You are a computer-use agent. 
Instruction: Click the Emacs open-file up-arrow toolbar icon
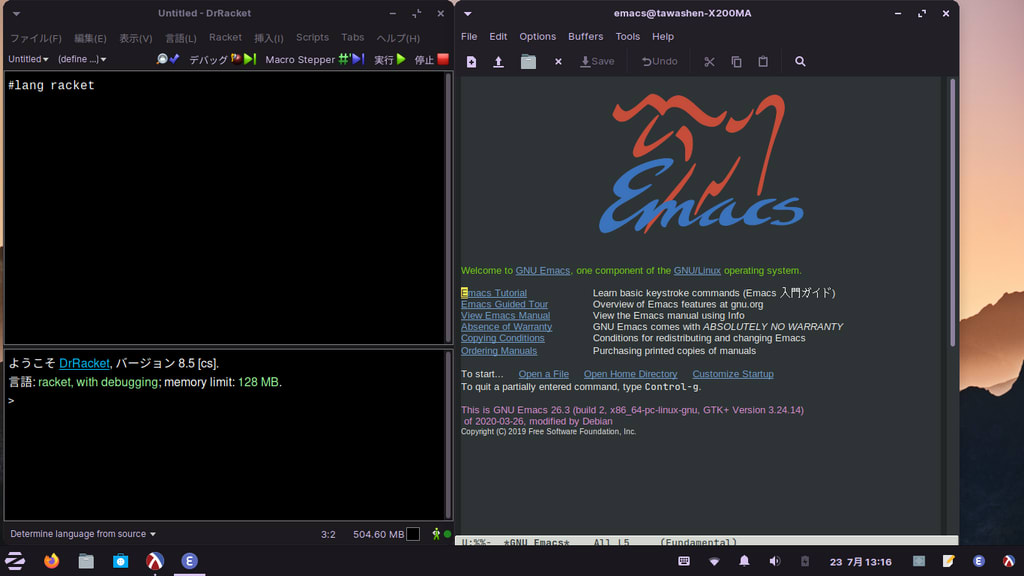[x=498, y=61]
